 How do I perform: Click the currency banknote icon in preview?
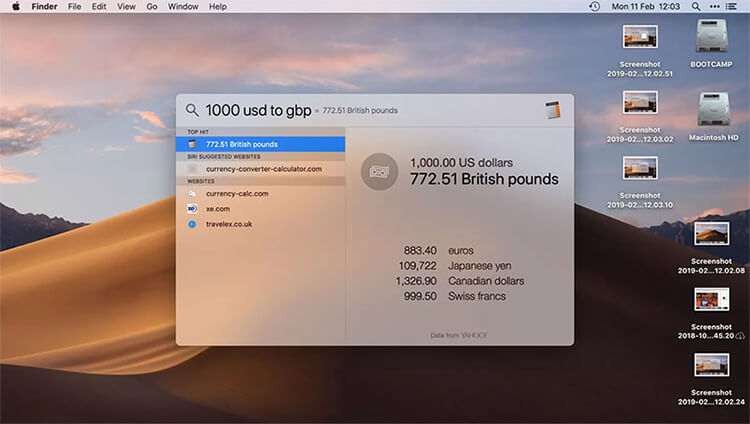379,171
